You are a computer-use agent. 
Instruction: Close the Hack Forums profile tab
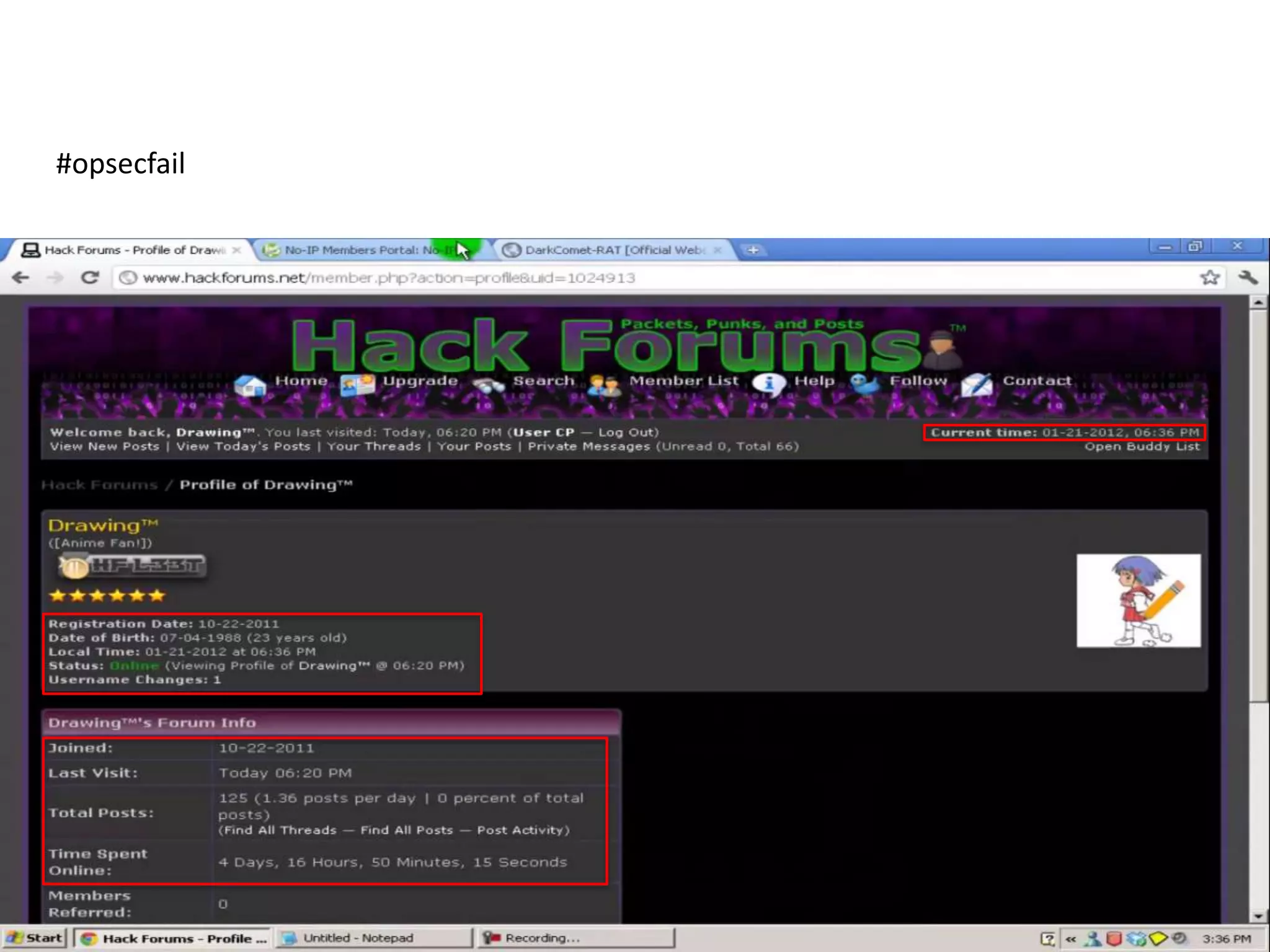(236, 250)
